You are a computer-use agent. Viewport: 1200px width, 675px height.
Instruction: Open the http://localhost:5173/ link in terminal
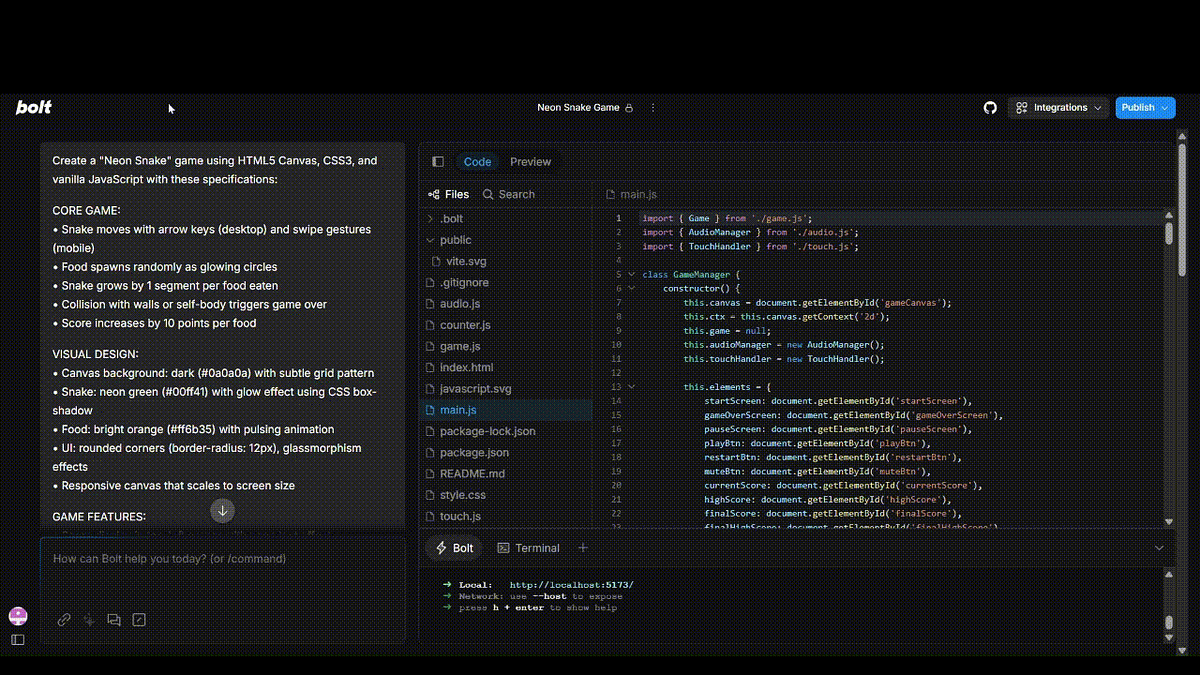[x=571, y=584]
